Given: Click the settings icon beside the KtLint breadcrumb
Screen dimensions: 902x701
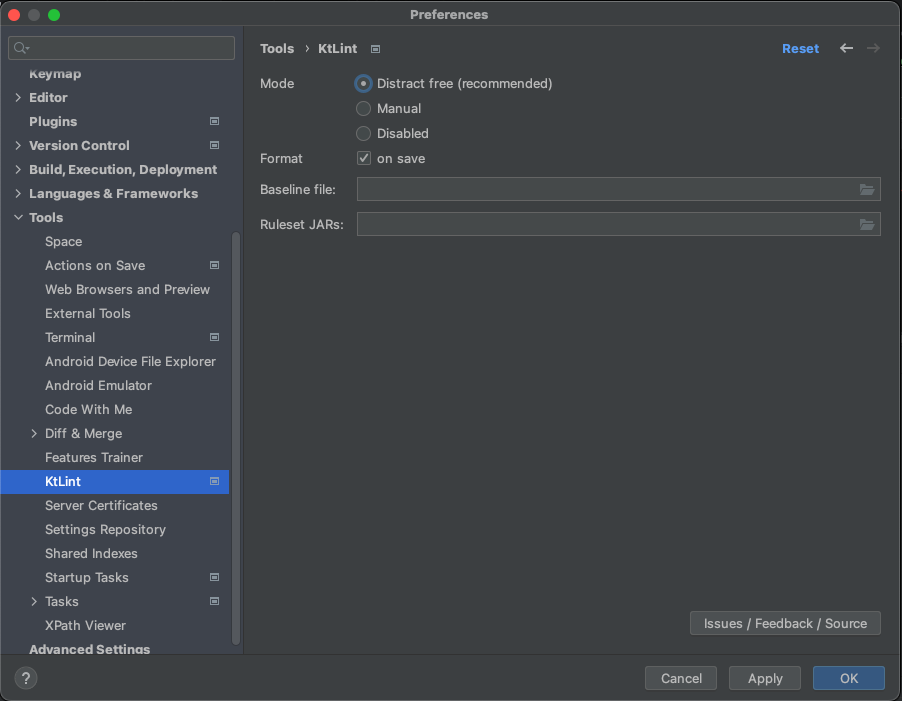Looking at the screenshot, I should [374, 48].
